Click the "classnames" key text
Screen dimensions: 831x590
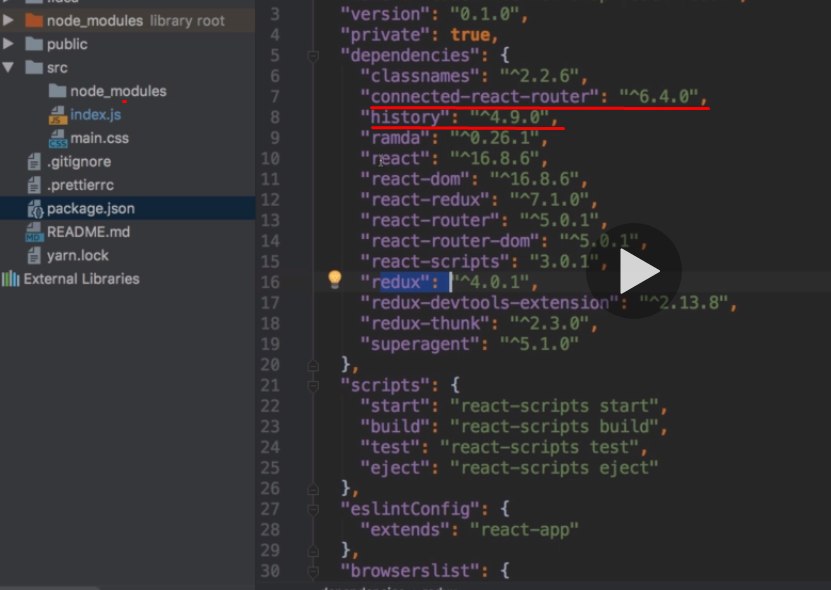pyautogui.click(x=420, y=76)
